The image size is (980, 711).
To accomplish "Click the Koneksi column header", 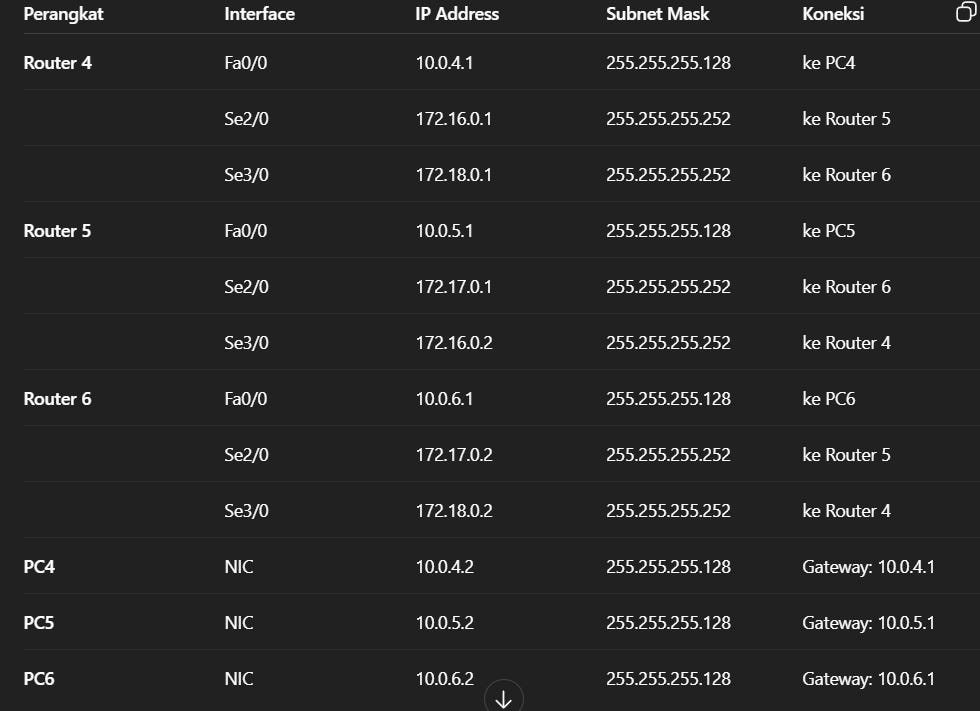I will (833, 14).
